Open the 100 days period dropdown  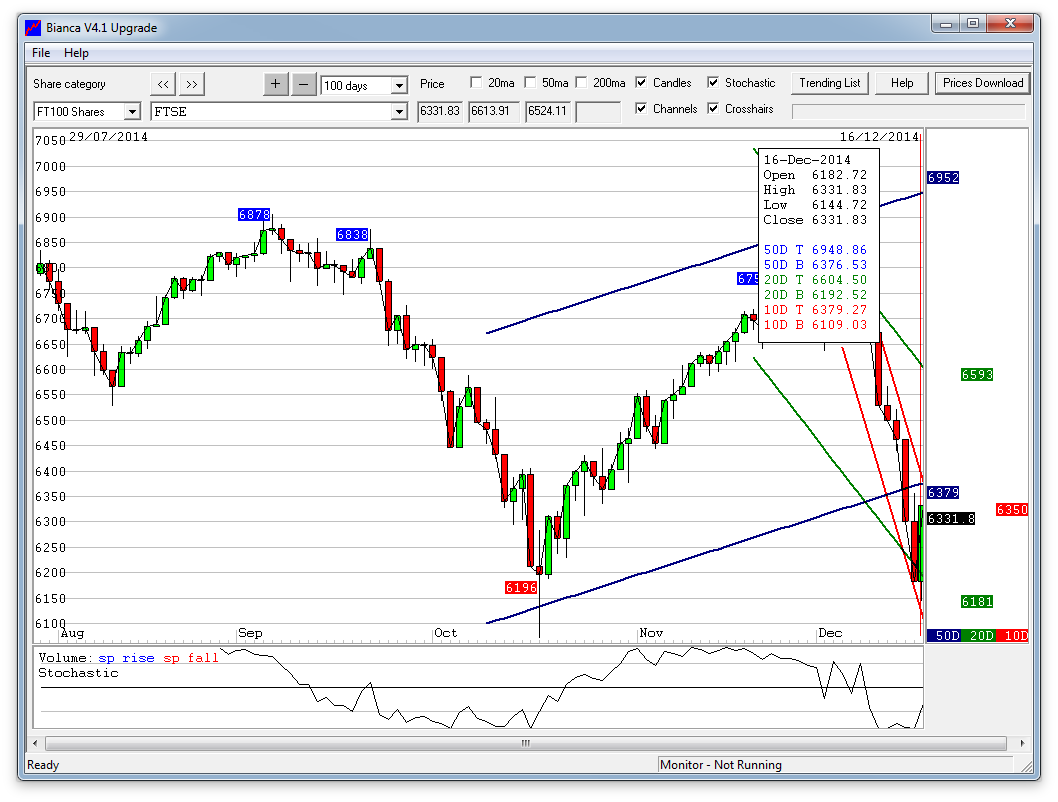click(399, 86)
